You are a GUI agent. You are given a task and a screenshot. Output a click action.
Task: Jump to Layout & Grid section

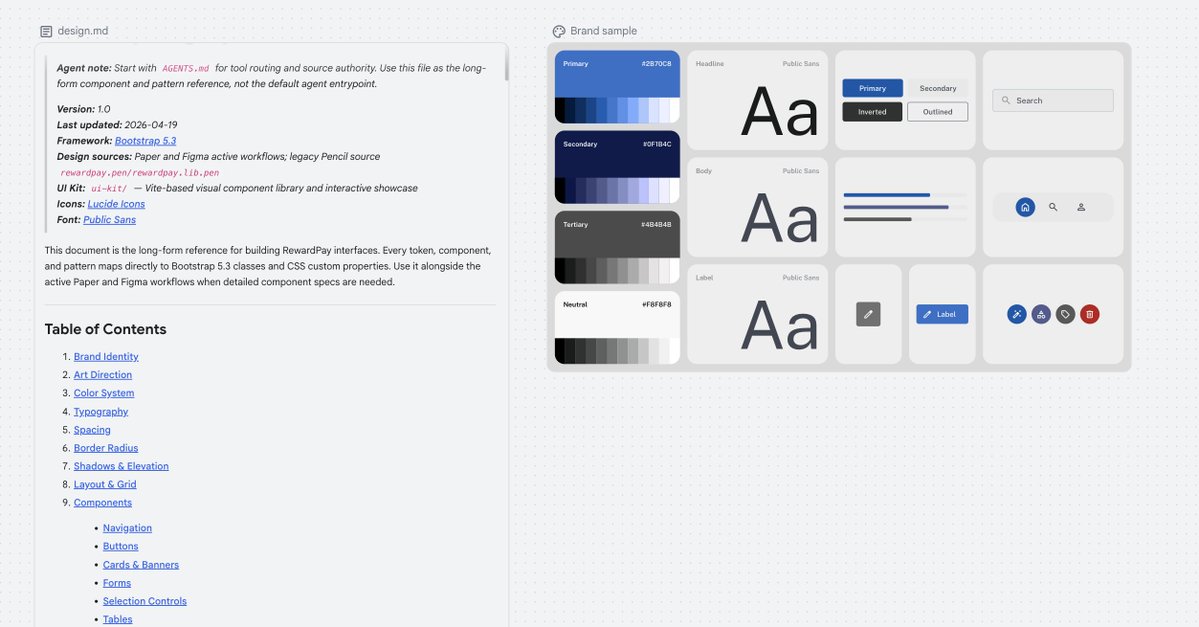pyautogui.click(x=105, y=484)
